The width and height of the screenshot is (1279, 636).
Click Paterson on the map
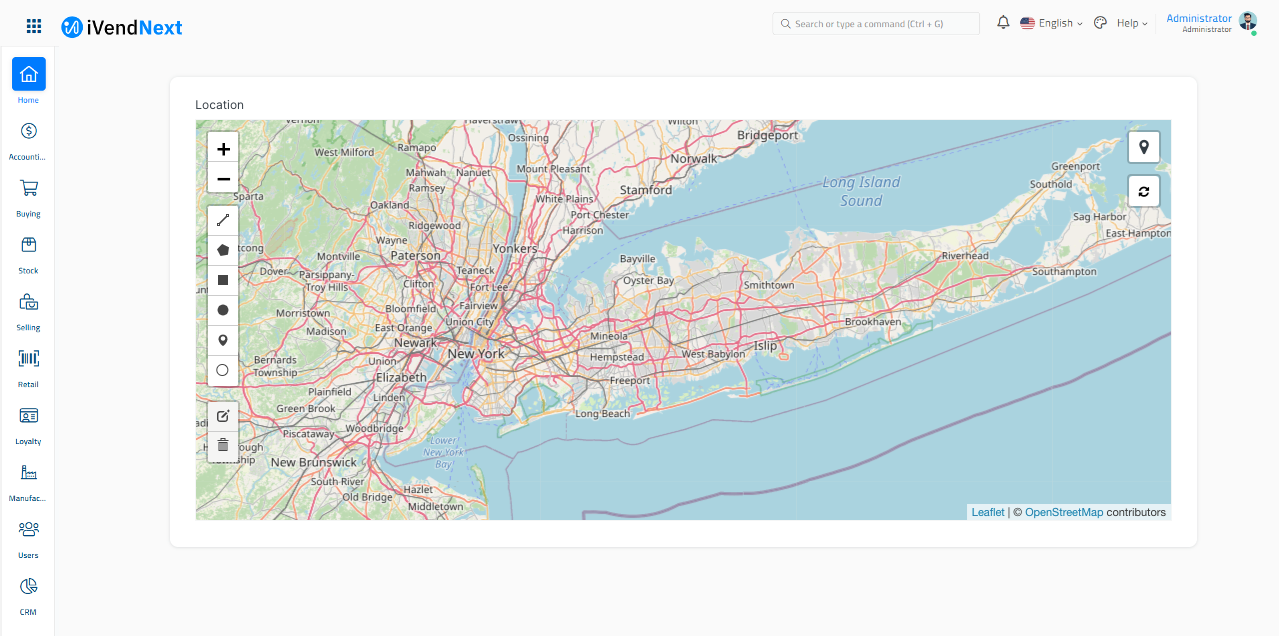tap(415, 256)
